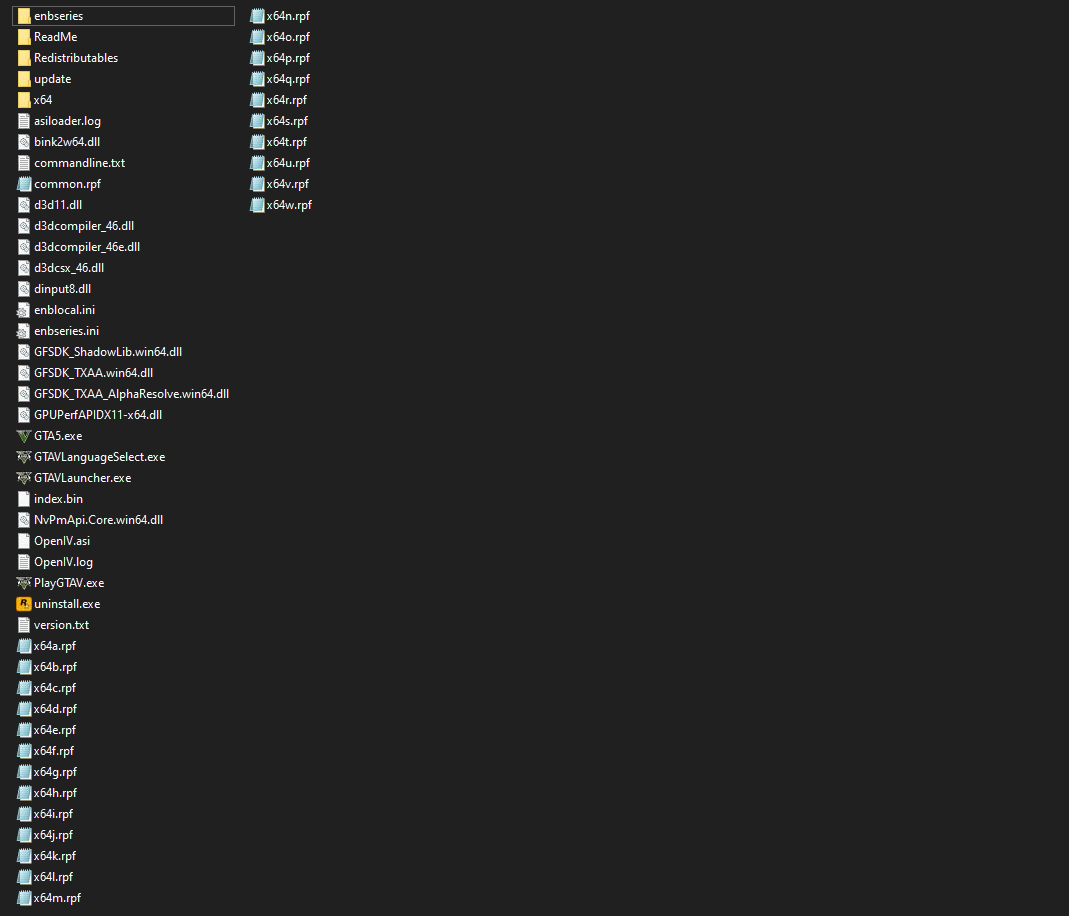This screenshot has width=1069, height=916.
Task: Select the enblocal.ini settings file icon
Action: [x=24, y=310]
